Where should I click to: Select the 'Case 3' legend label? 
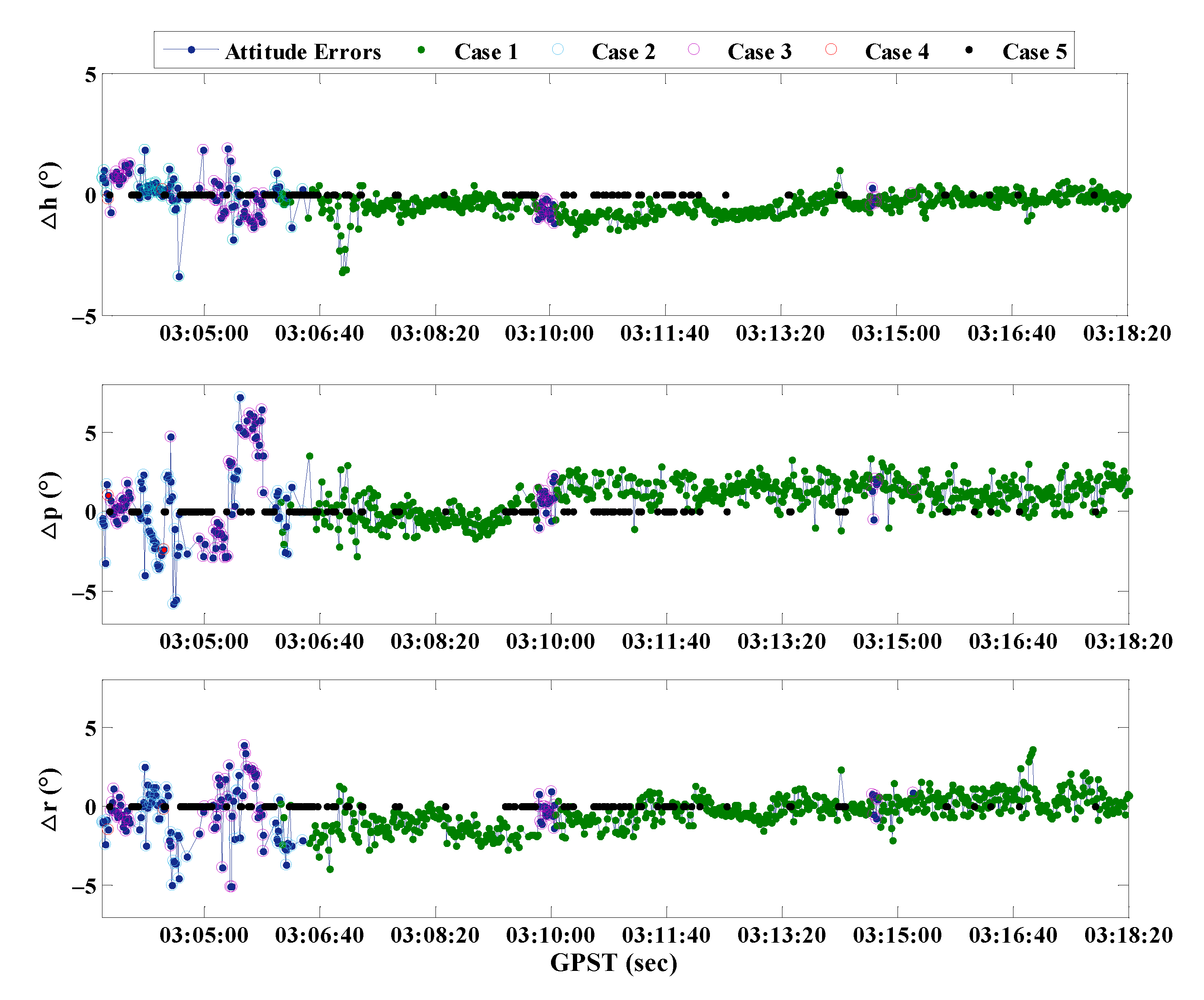click(760, 52)
